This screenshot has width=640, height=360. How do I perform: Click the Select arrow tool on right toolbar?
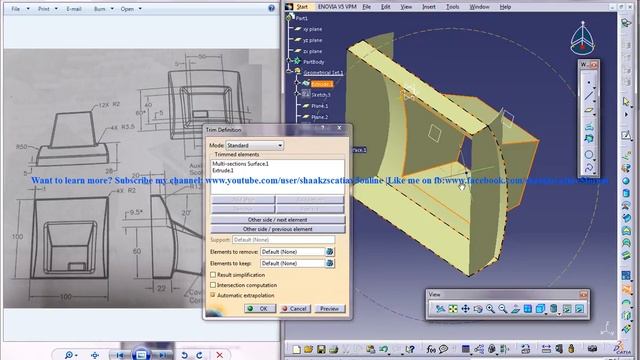point(626,101)
